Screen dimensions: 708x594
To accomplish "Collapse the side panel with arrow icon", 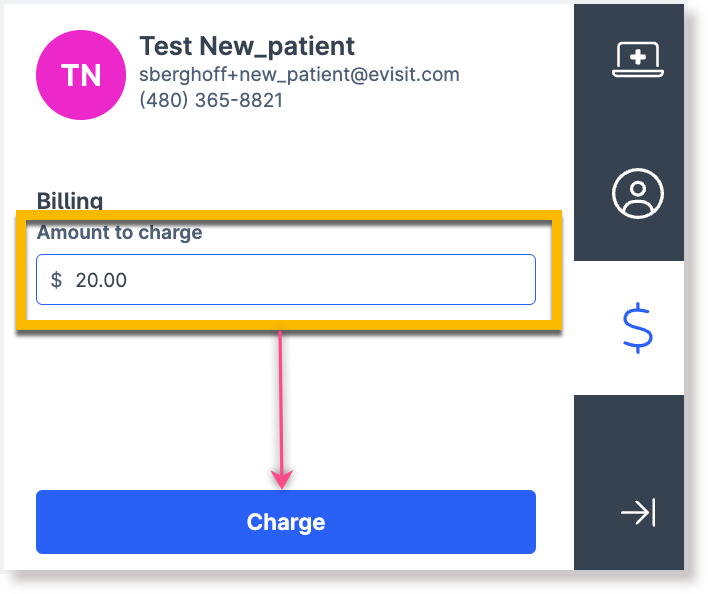I will [638, 512].
